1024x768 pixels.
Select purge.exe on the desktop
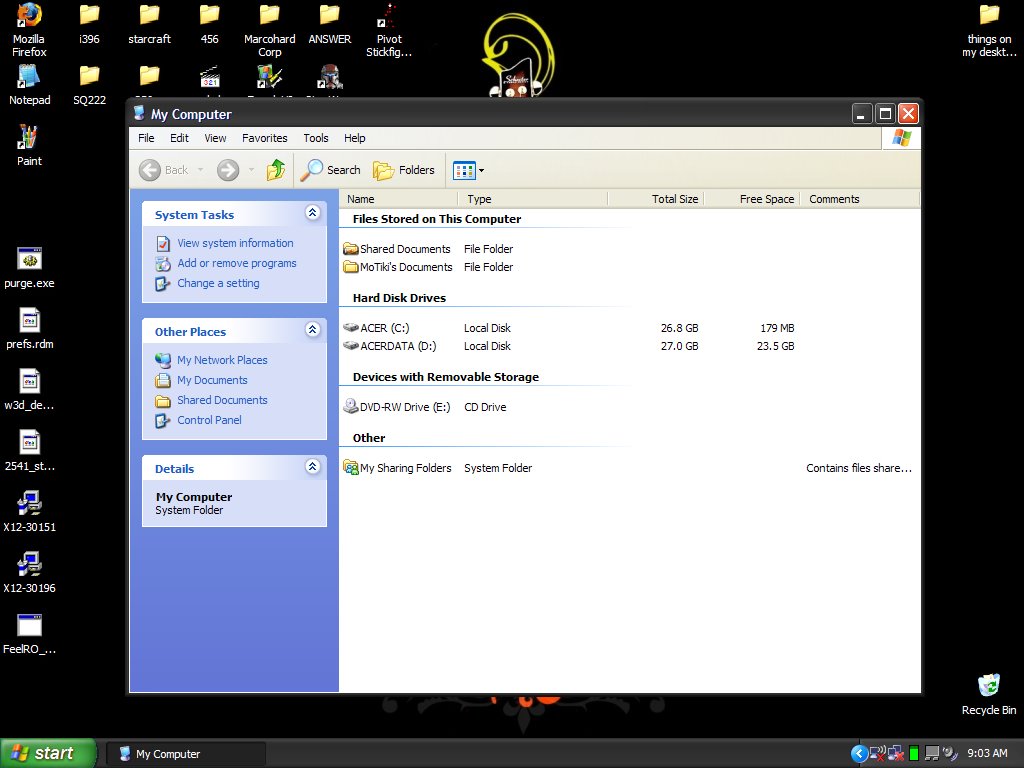[29, 268]
